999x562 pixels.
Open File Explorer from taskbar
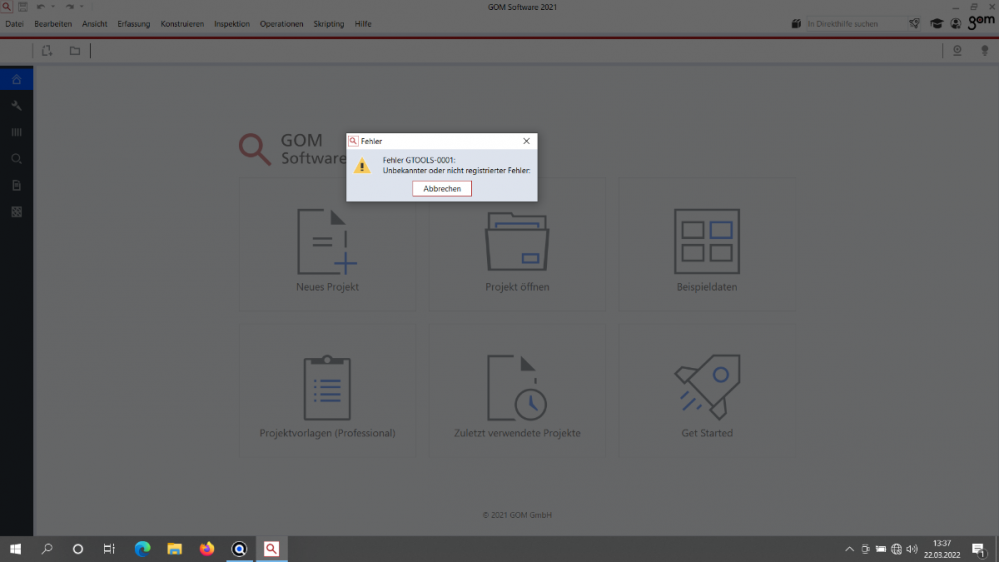point(175,549)
